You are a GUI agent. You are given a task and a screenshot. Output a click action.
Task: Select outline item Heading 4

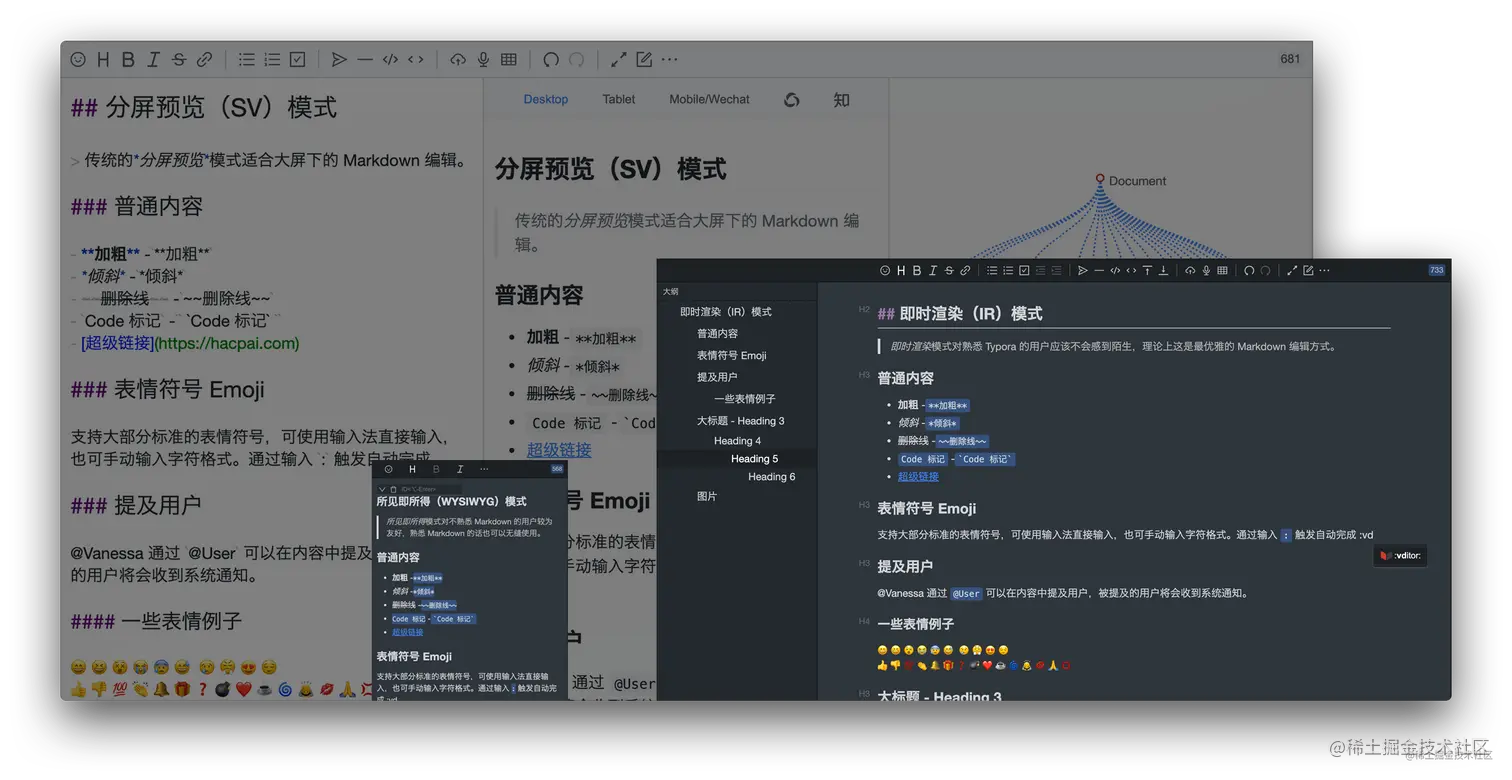point(738,441)
